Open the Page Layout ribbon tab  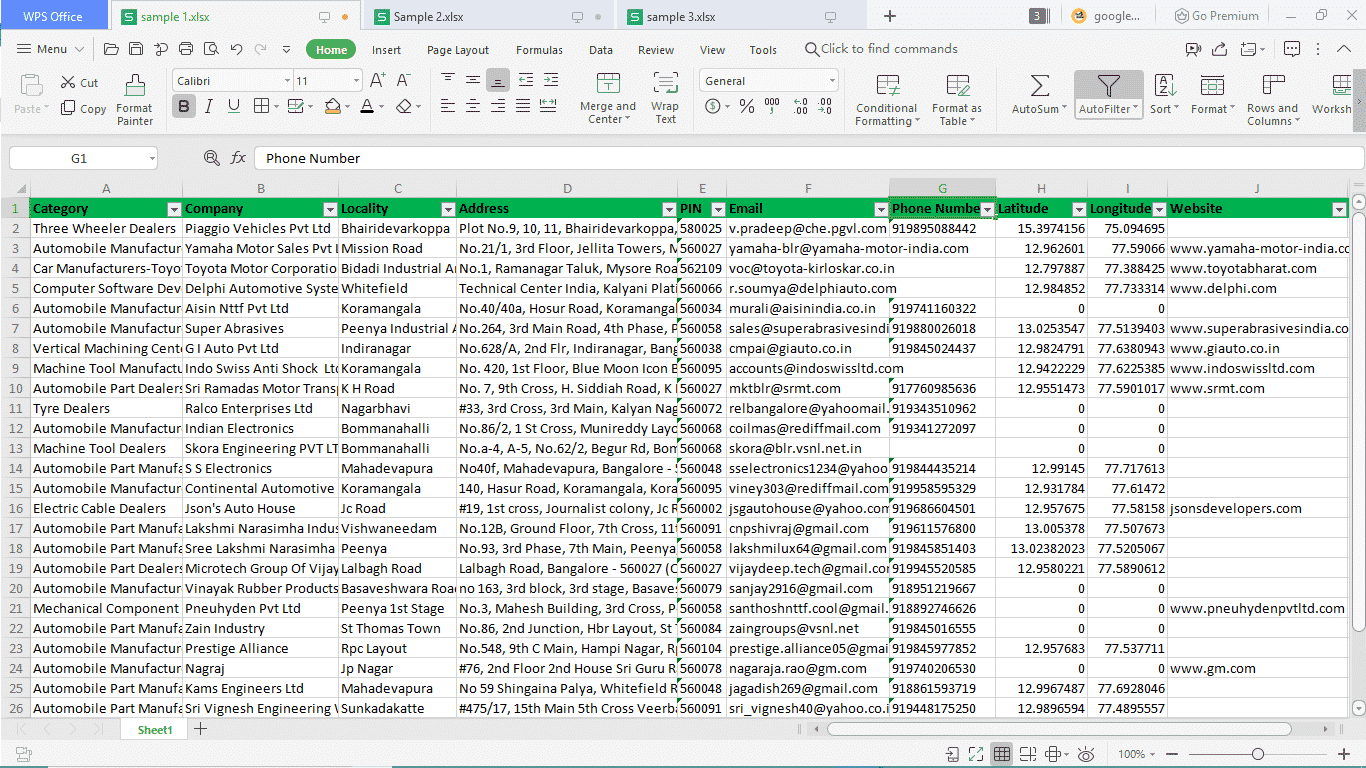[x=458, y=50]
